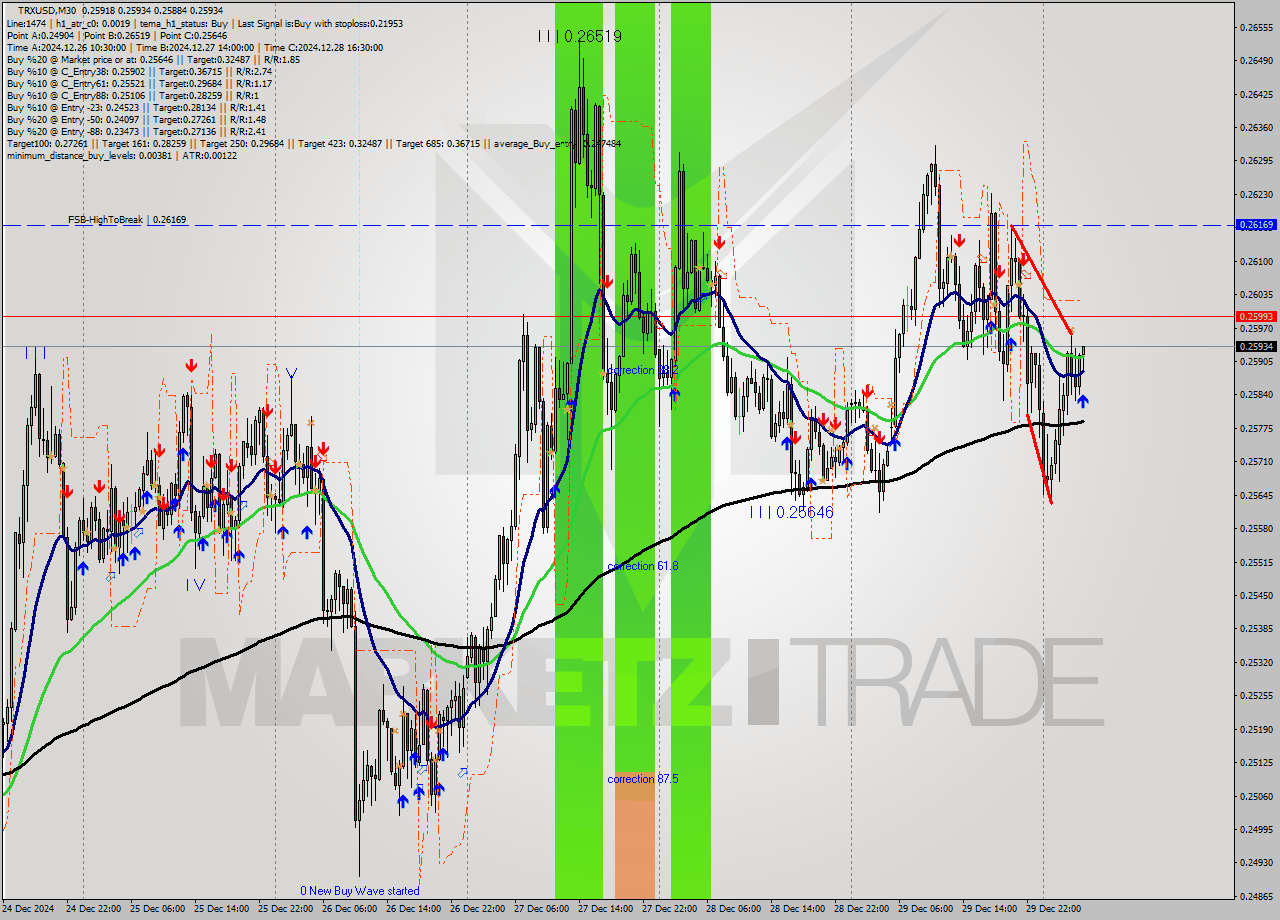Click the 'Buy %20 @ Entry -88: 0.23473' line
This screenshot has width=1280, height=920.
(136, 131)
